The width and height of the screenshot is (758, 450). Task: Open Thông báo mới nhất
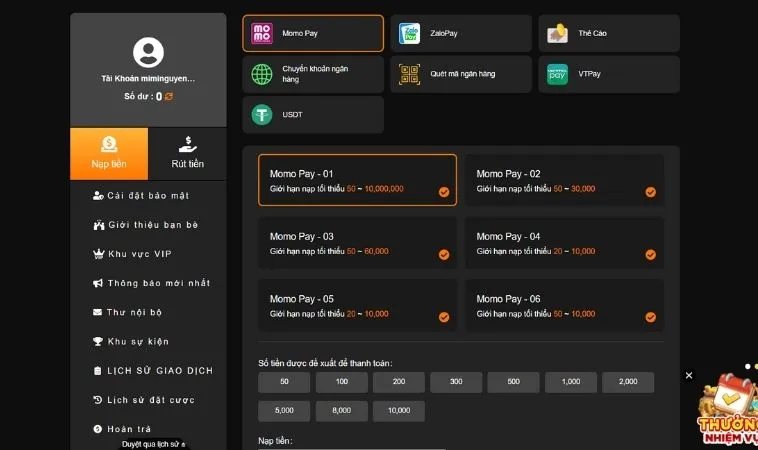151,283
